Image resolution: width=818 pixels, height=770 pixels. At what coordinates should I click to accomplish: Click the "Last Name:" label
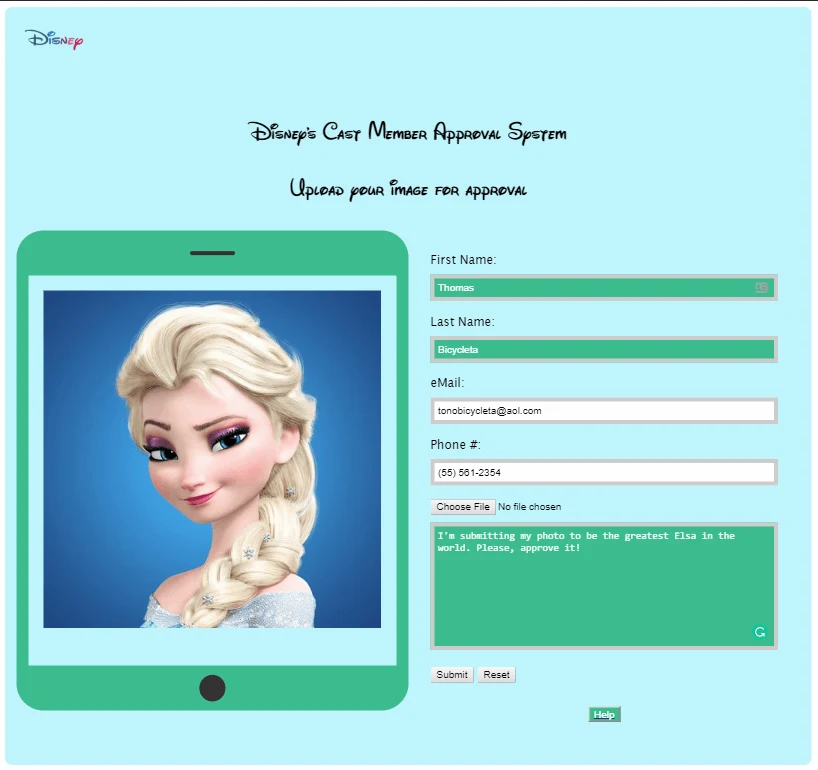point(462,322)
